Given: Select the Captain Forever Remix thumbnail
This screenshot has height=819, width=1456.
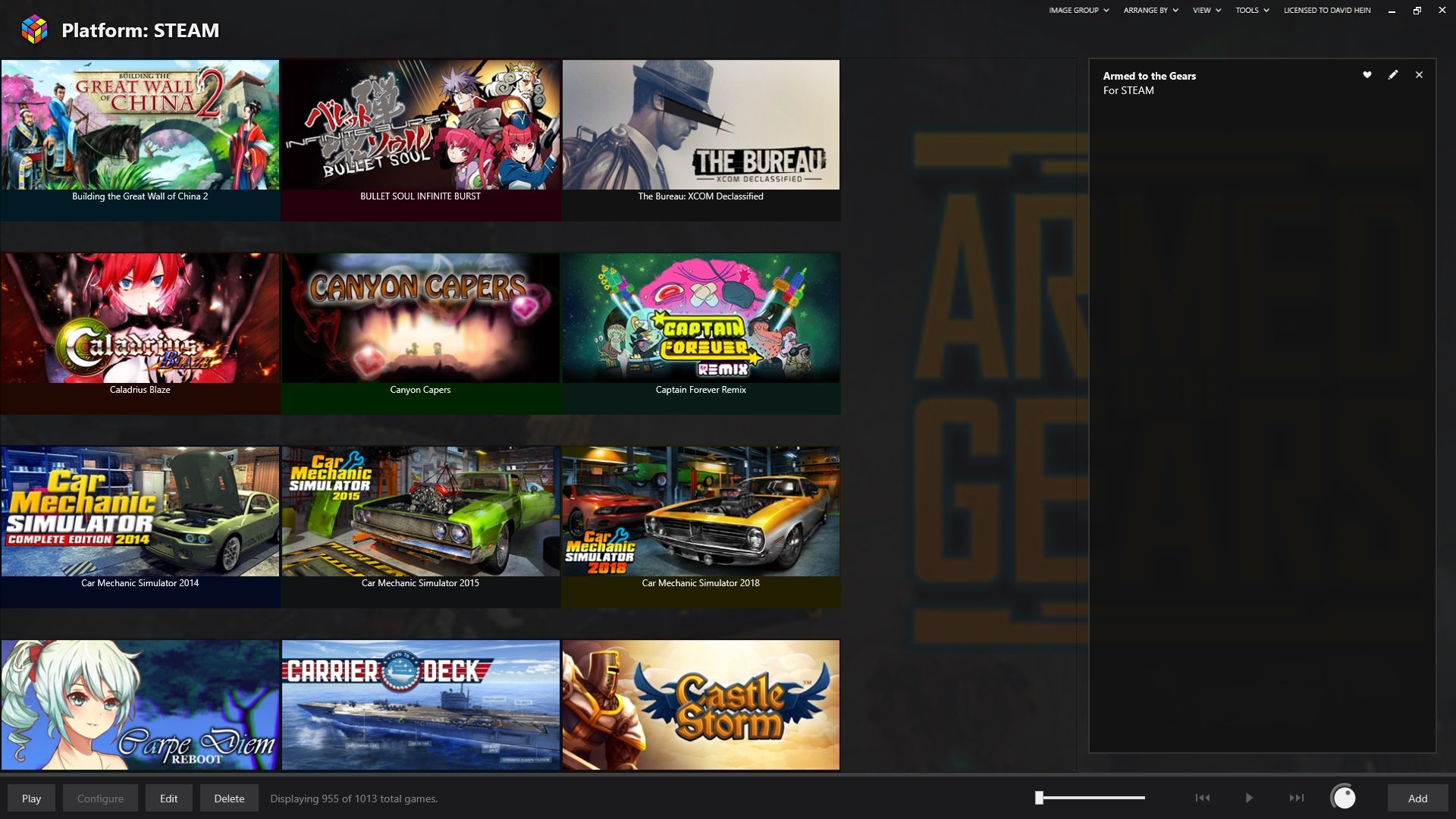Looking at the screenshot, I should tap(701, 318).
